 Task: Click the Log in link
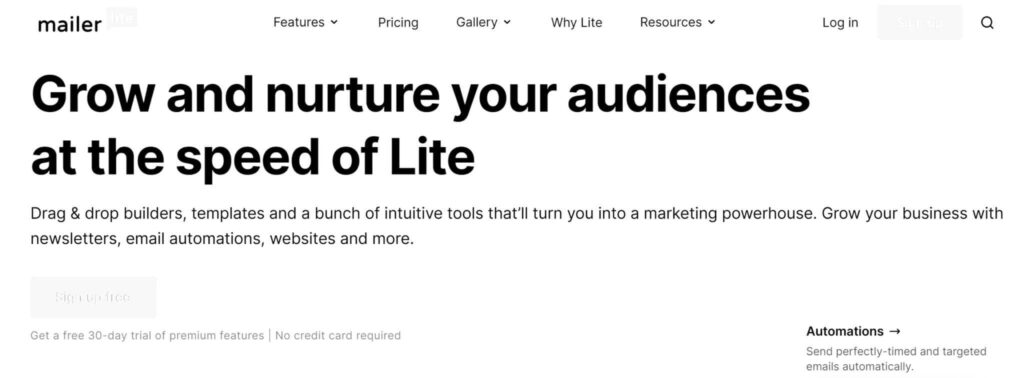tap(840, 22)
